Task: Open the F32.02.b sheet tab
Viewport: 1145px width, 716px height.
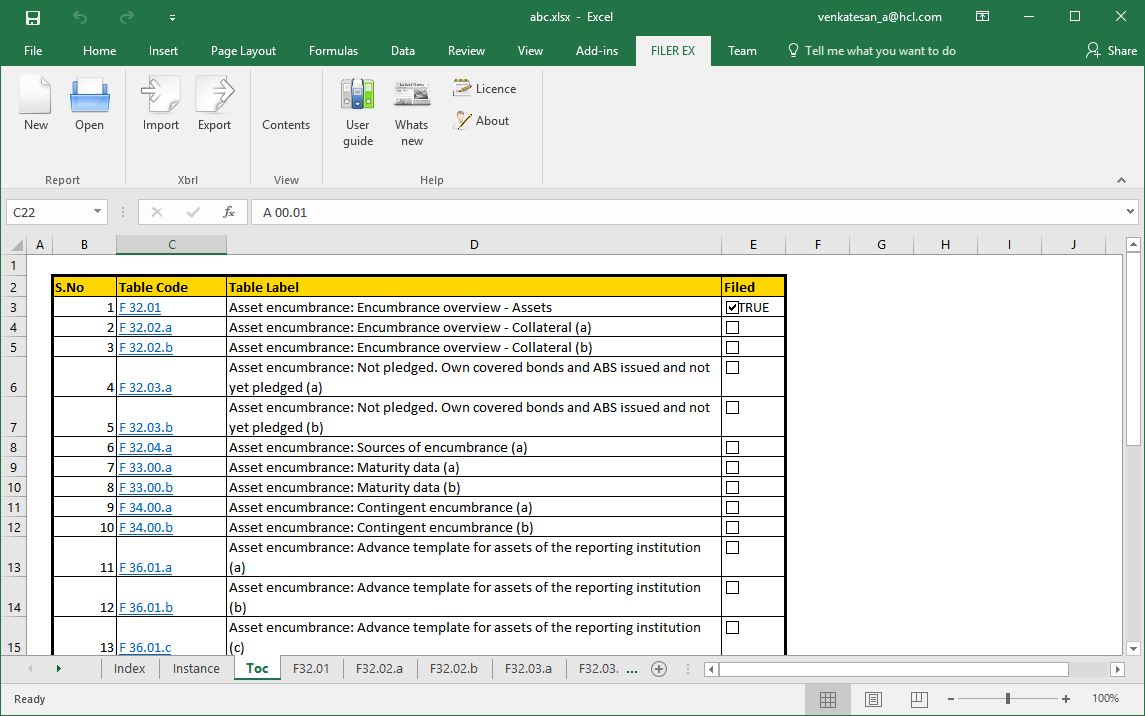Action: pyautogui.click(x=453, y=669)
